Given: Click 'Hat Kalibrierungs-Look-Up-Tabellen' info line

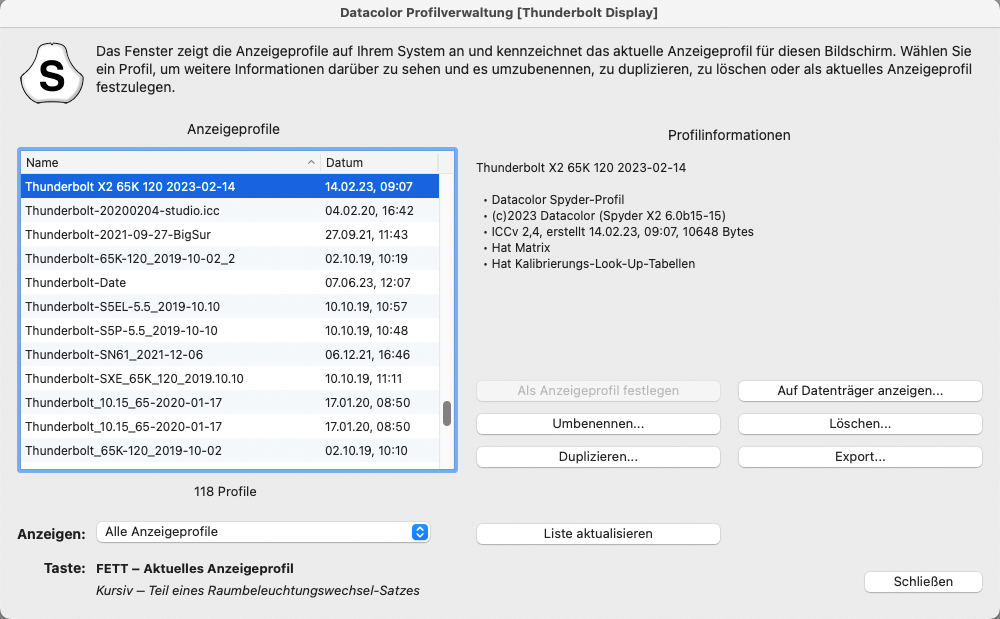Looking at the screenshot, I should coord(593,263).
